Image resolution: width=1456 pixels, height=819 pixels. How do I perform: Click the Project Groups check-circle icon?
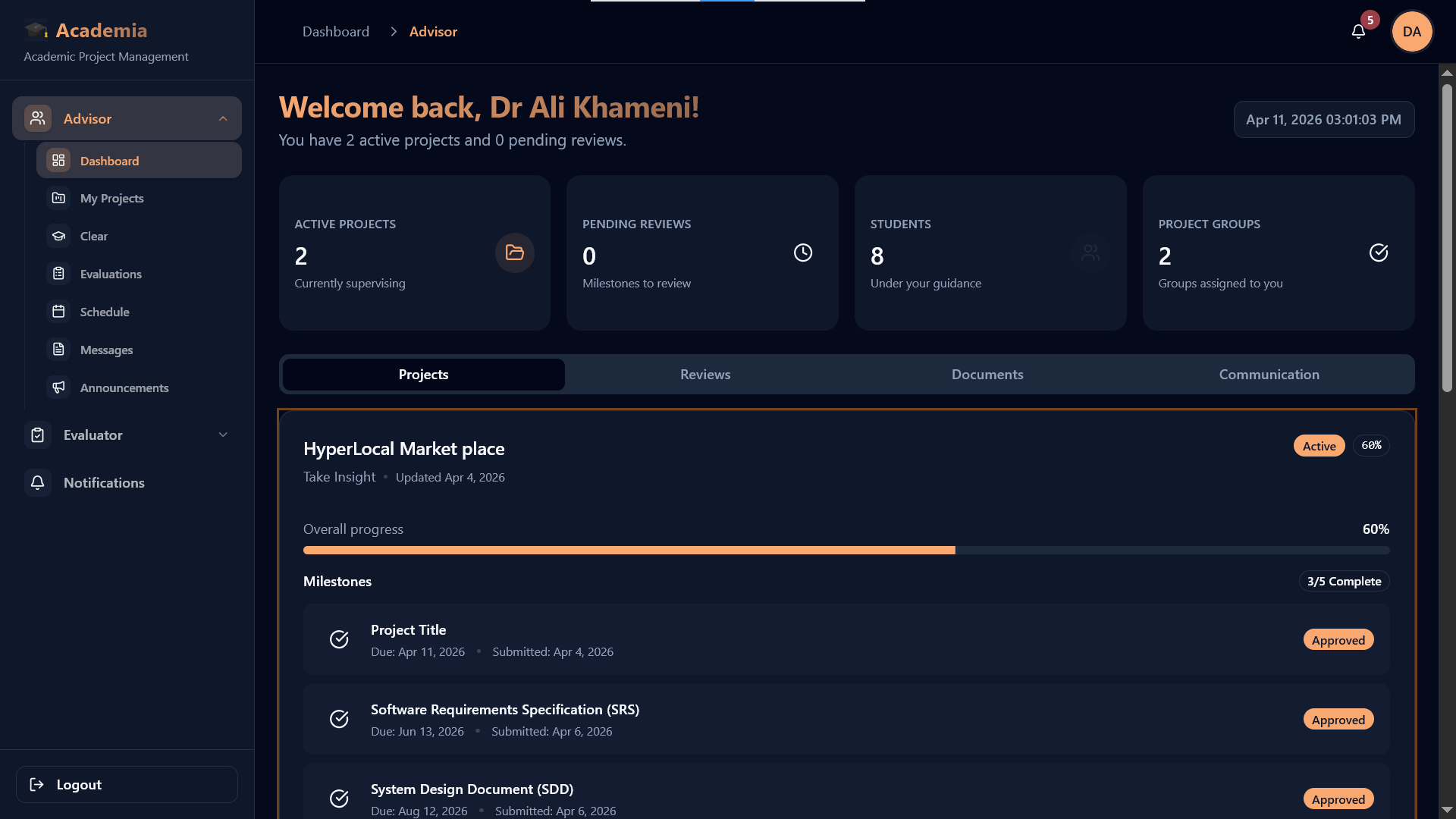pyautogui.click(x=1379, y=253)
